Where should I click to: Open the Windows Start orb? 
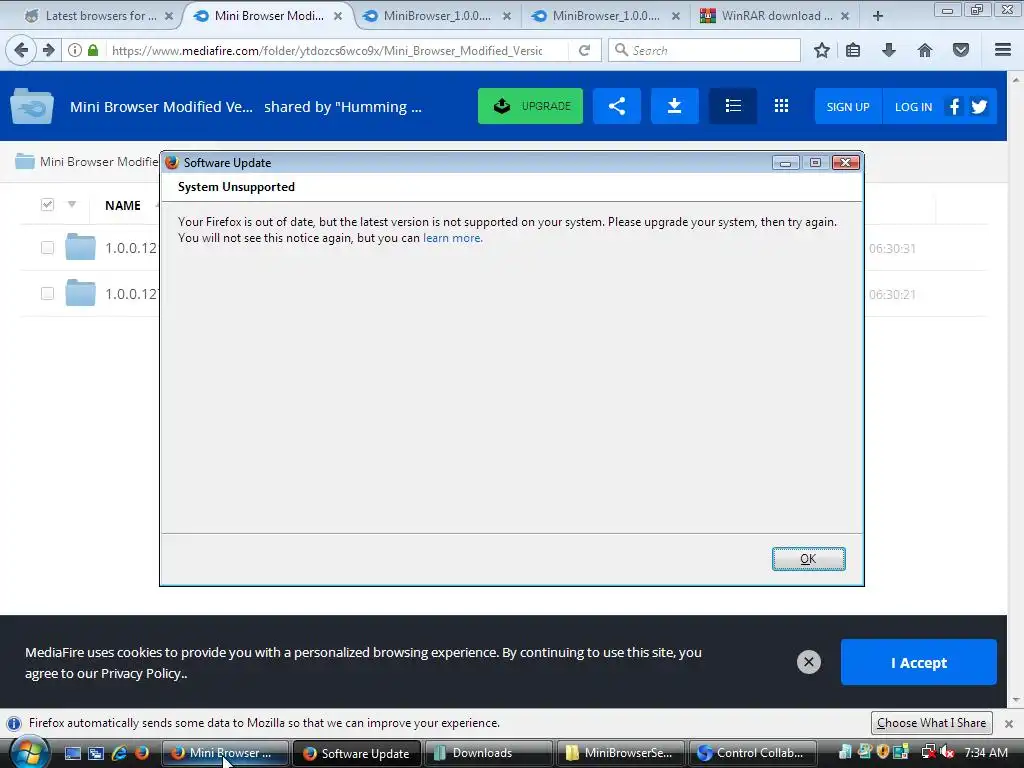tap(28, 753)
